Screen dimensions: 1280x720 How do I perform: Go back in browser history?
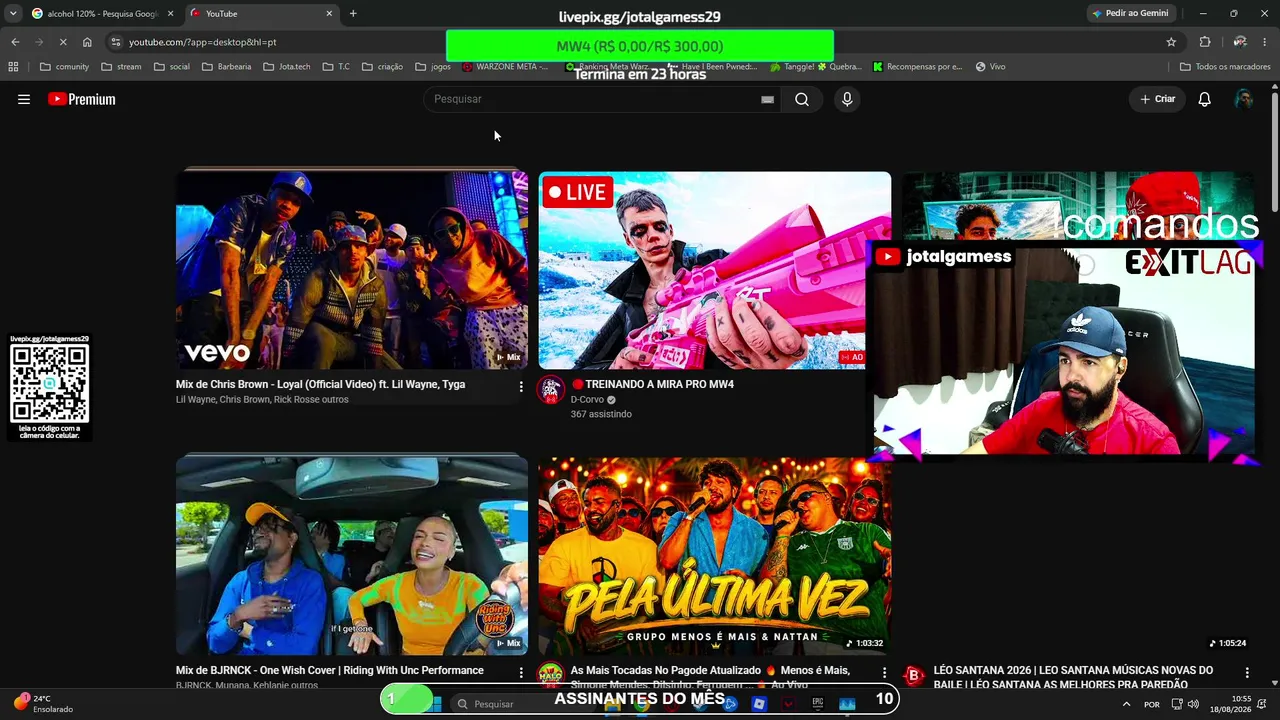tap(15, 42)
